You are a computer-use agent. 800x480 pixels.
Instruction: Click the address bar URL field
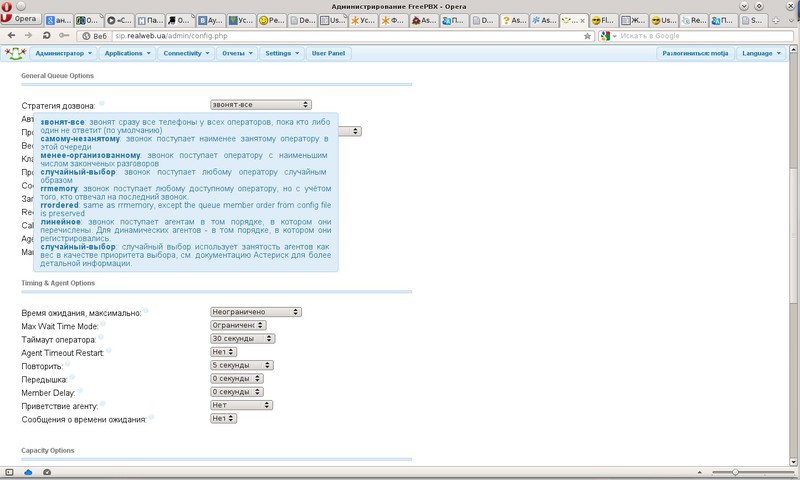click(347, 36)
